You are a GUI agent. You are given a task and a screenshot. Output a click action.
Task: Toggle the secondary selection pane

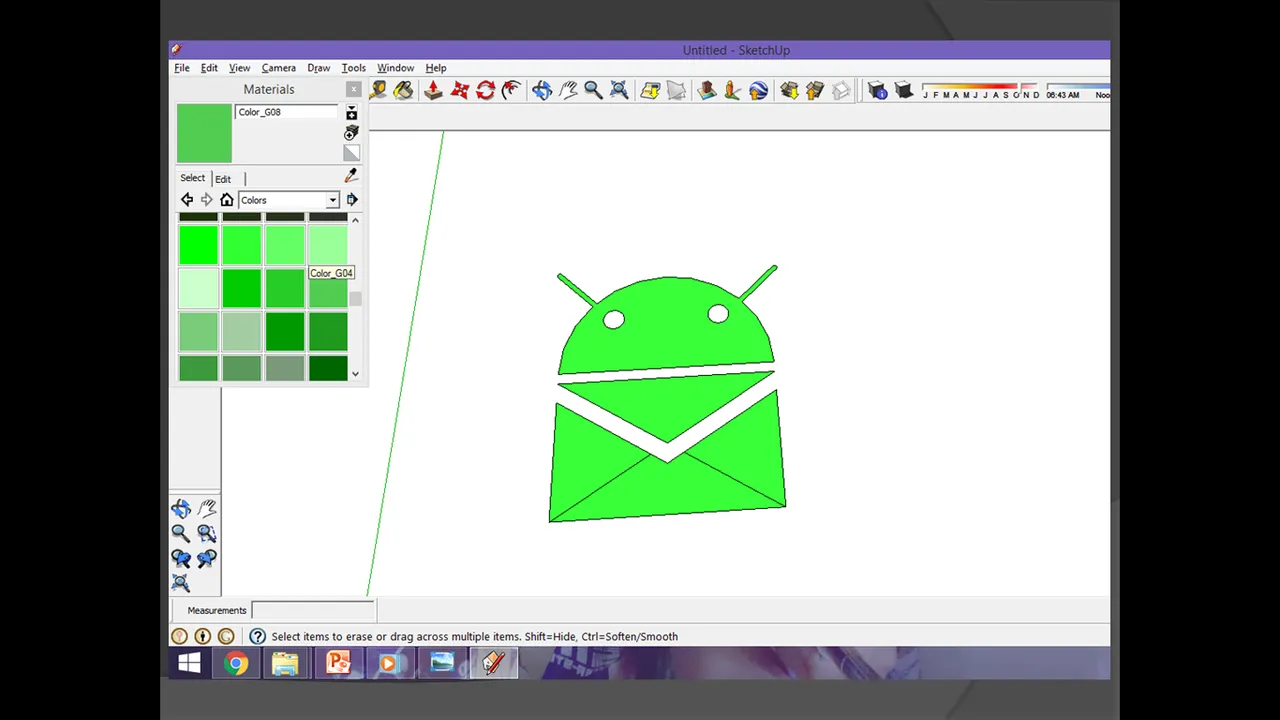351,113
